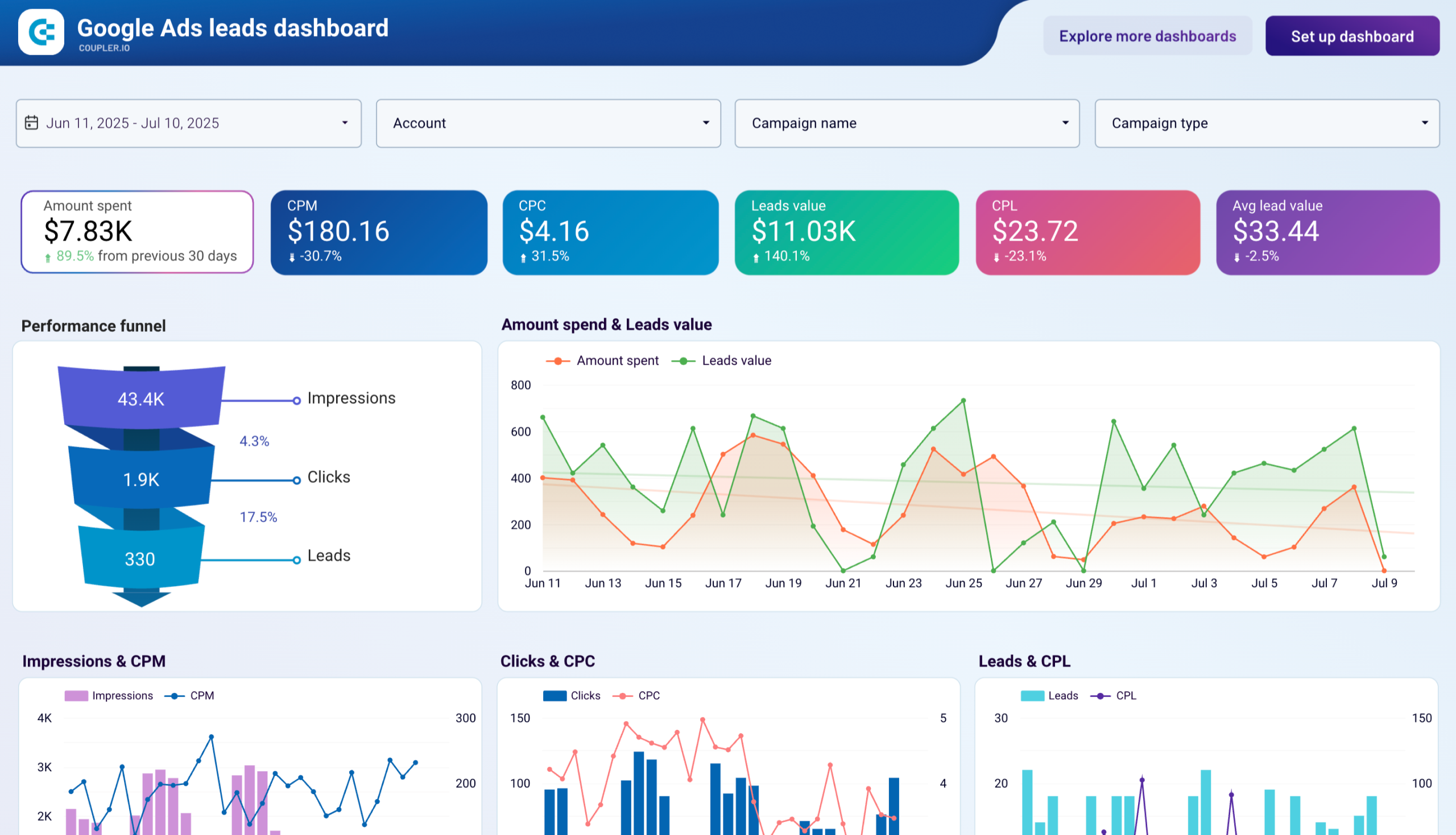
Task: Click Explore more dashboards
Action: [x=1148, y=36]
